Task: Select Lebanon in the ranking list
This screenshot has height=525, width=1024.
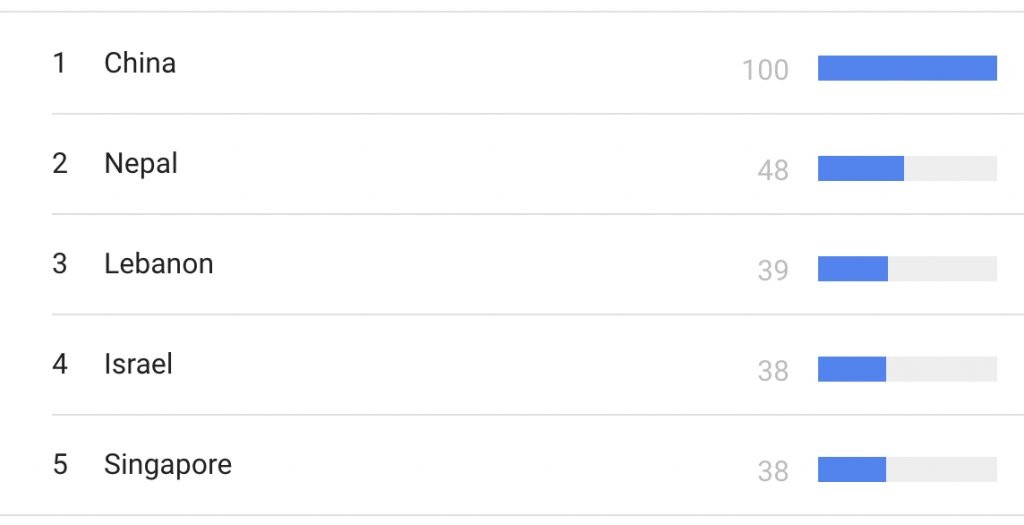Action: (159, 264)
